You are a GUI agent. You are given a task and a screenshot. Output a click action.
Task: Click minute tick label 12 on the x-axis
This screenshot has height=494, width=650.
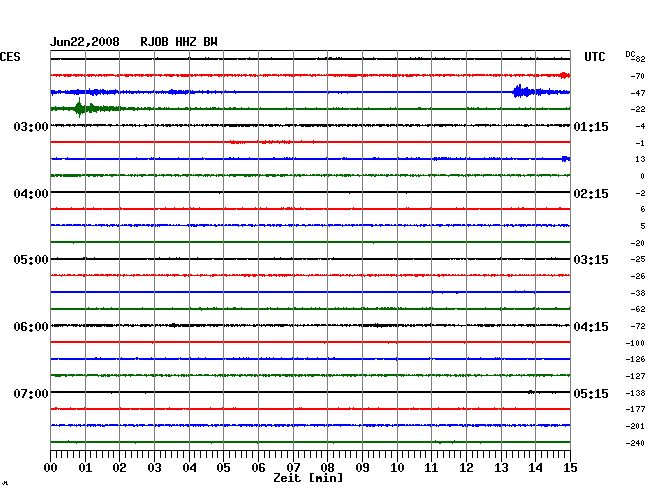466,468
